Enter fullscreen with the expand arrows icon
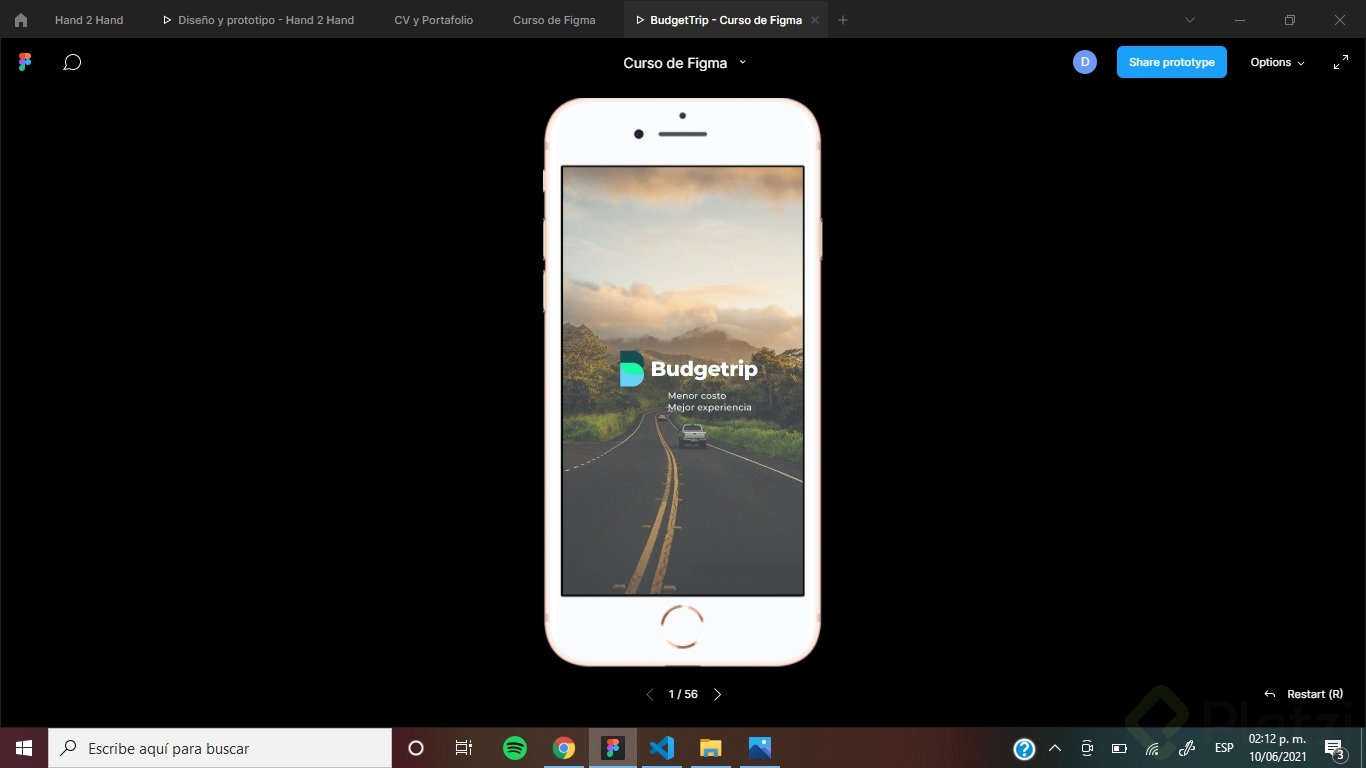 [x=1341, y=62]
